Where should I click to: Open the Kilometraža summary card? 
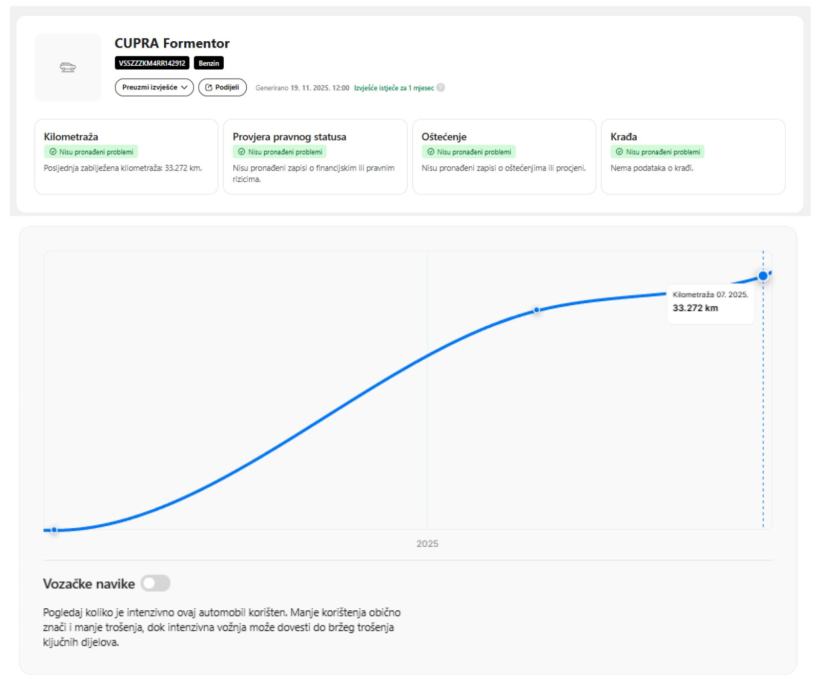point(125,156)
